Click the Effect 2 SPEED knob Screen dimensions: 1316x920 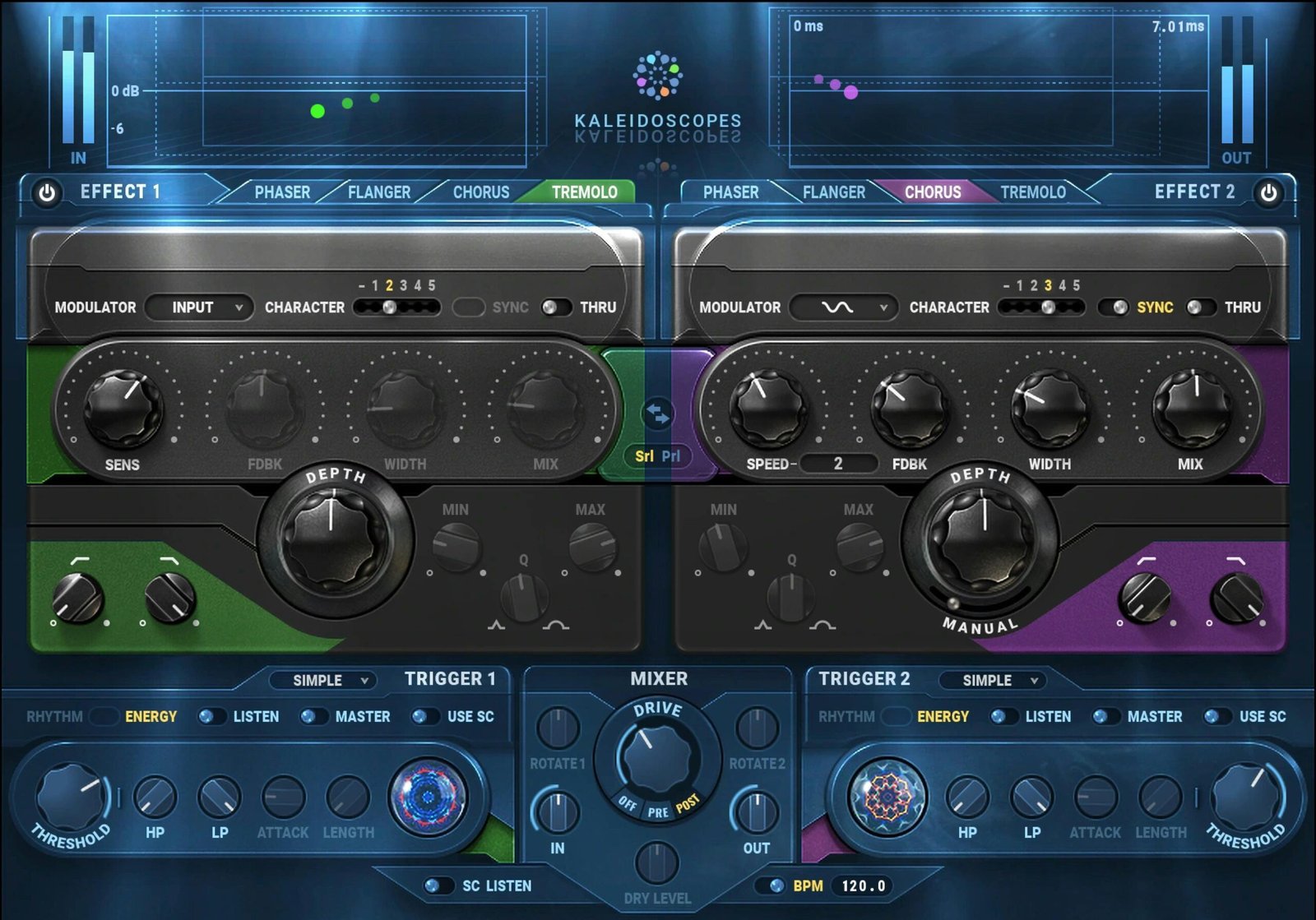[x=768, y=407]
